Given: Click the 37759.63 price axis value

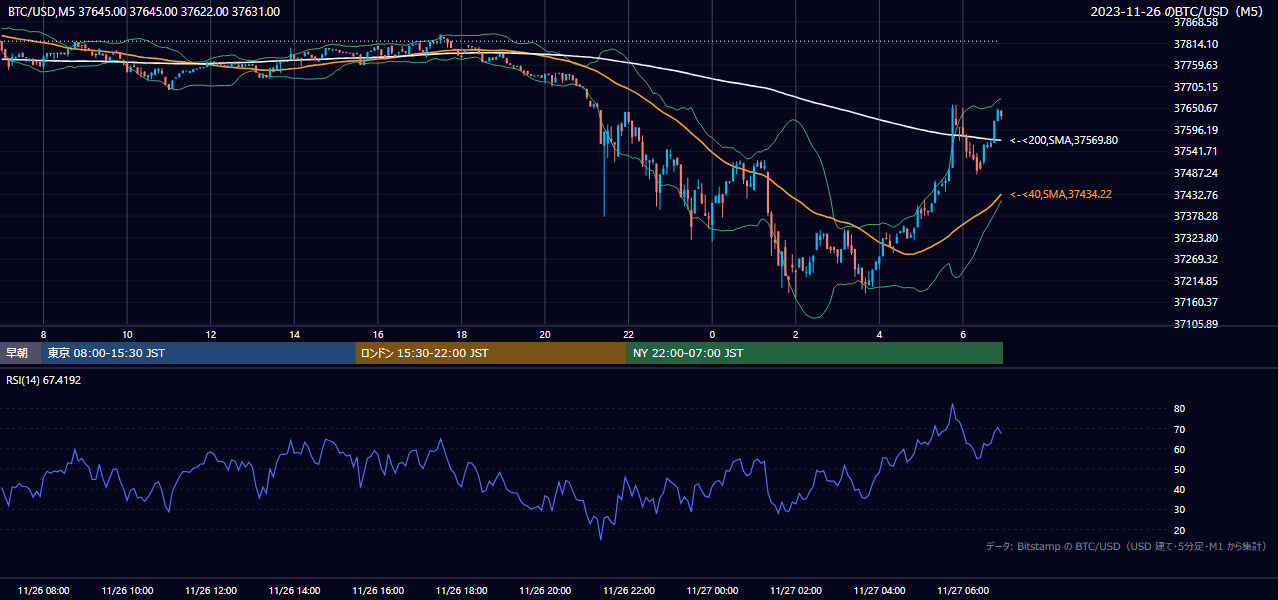Looking at the screenshot, I should (x=1196, y=65).
